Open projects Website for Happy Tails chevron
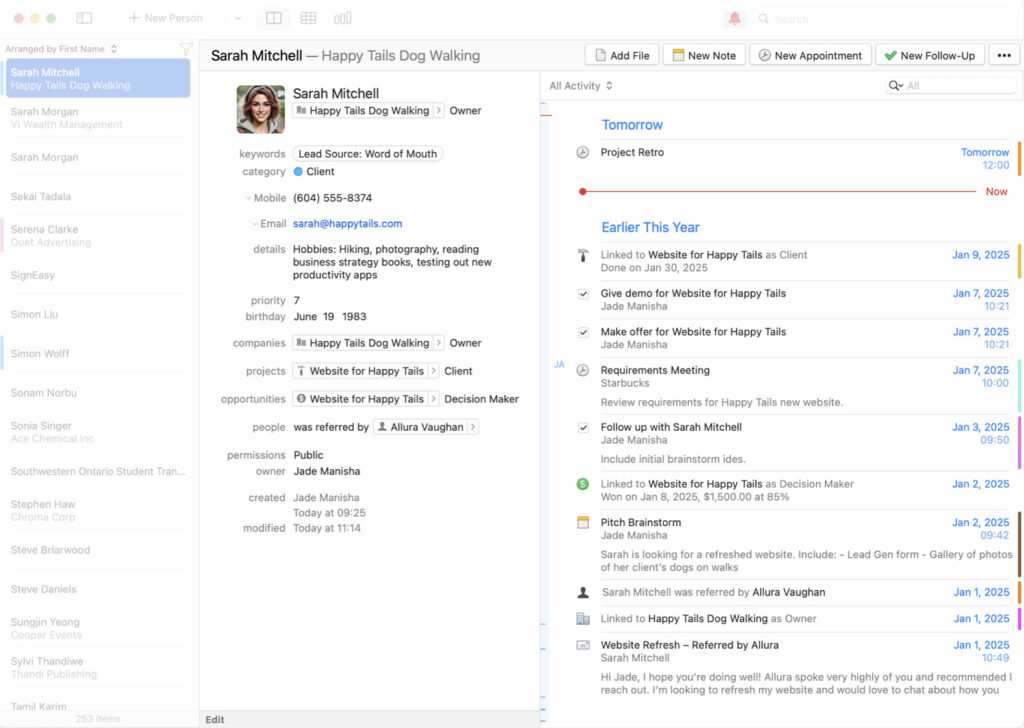Screen dimensions: 1024x728 coord(433,371)
